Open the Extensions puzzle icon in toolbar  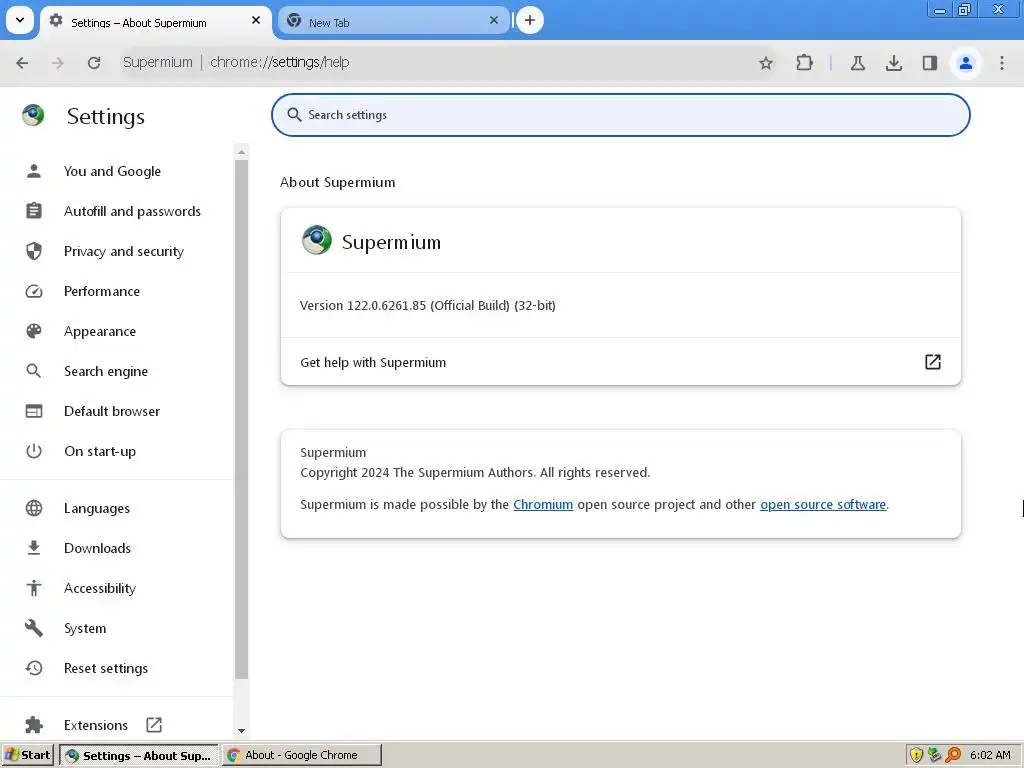[x=804, y=63]
